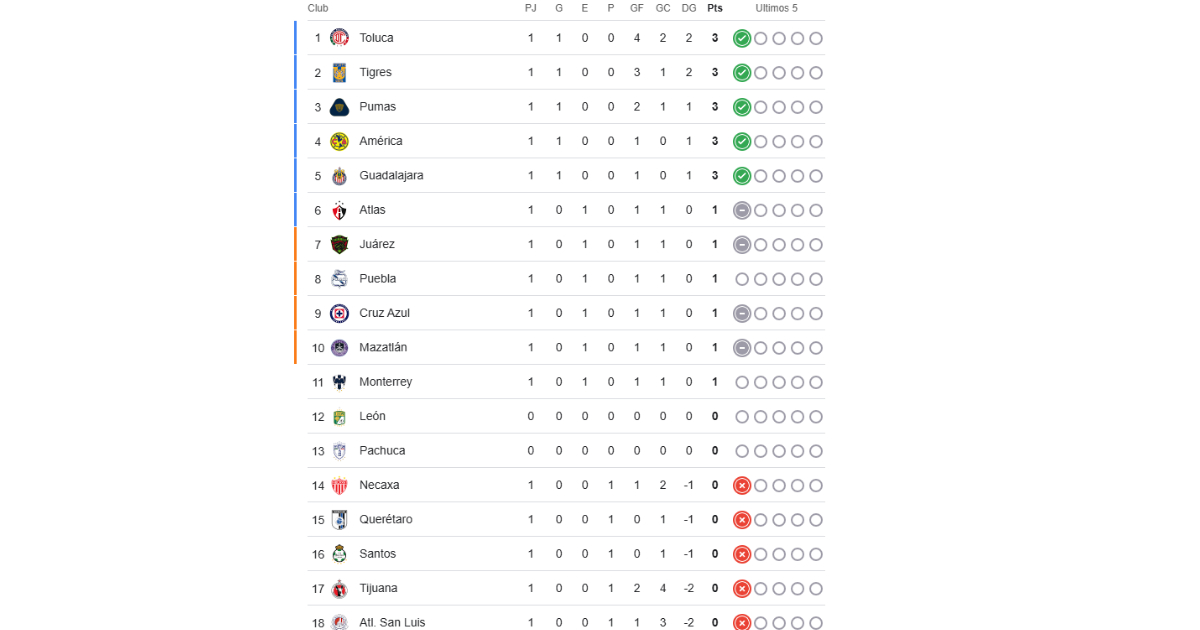Select the León club crest

click(339, 416)
